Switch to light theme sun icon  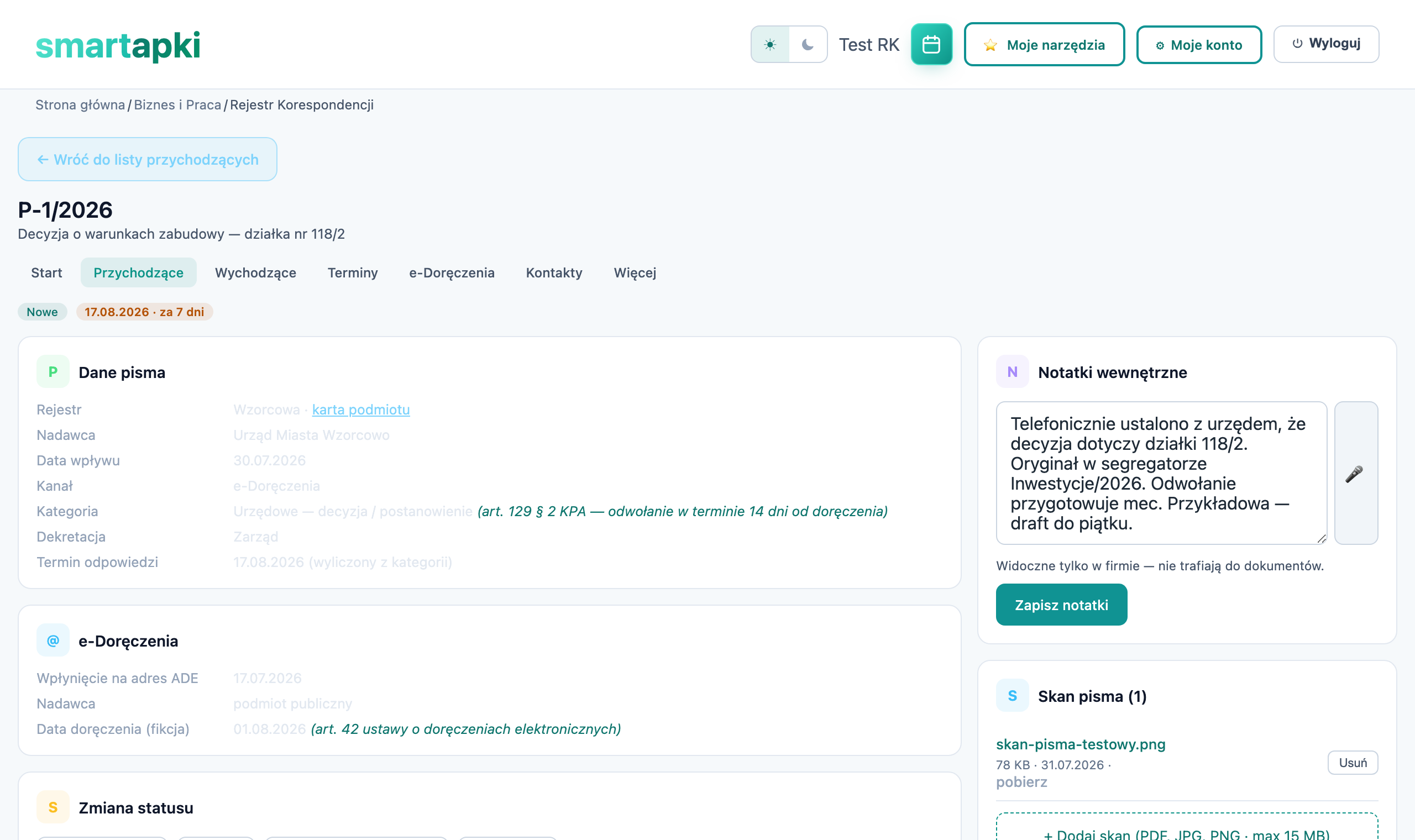pyautogui.click(x=770, y=44)
